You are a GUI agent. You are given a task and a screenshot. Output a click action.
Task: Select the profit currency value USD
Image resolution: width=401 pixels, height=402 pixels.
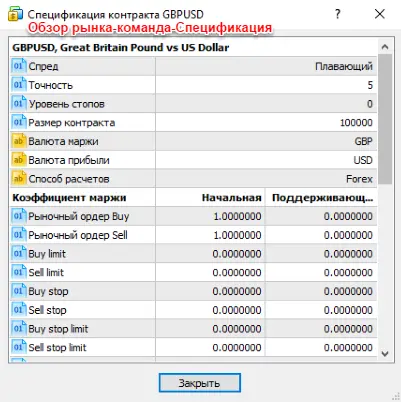click(x=363, y=160)
